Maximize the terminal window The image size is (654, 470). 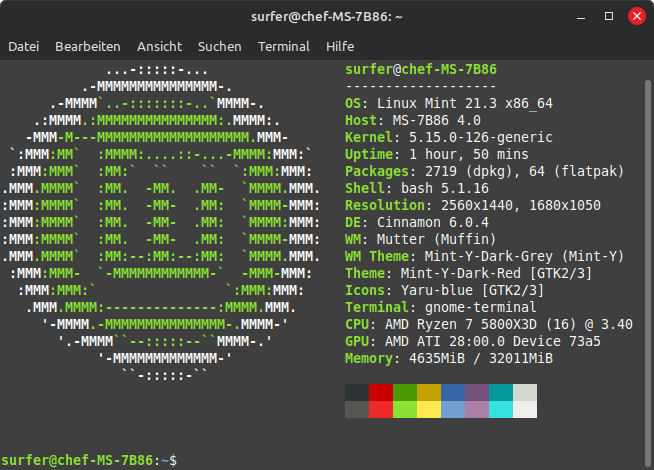point(609,16)
